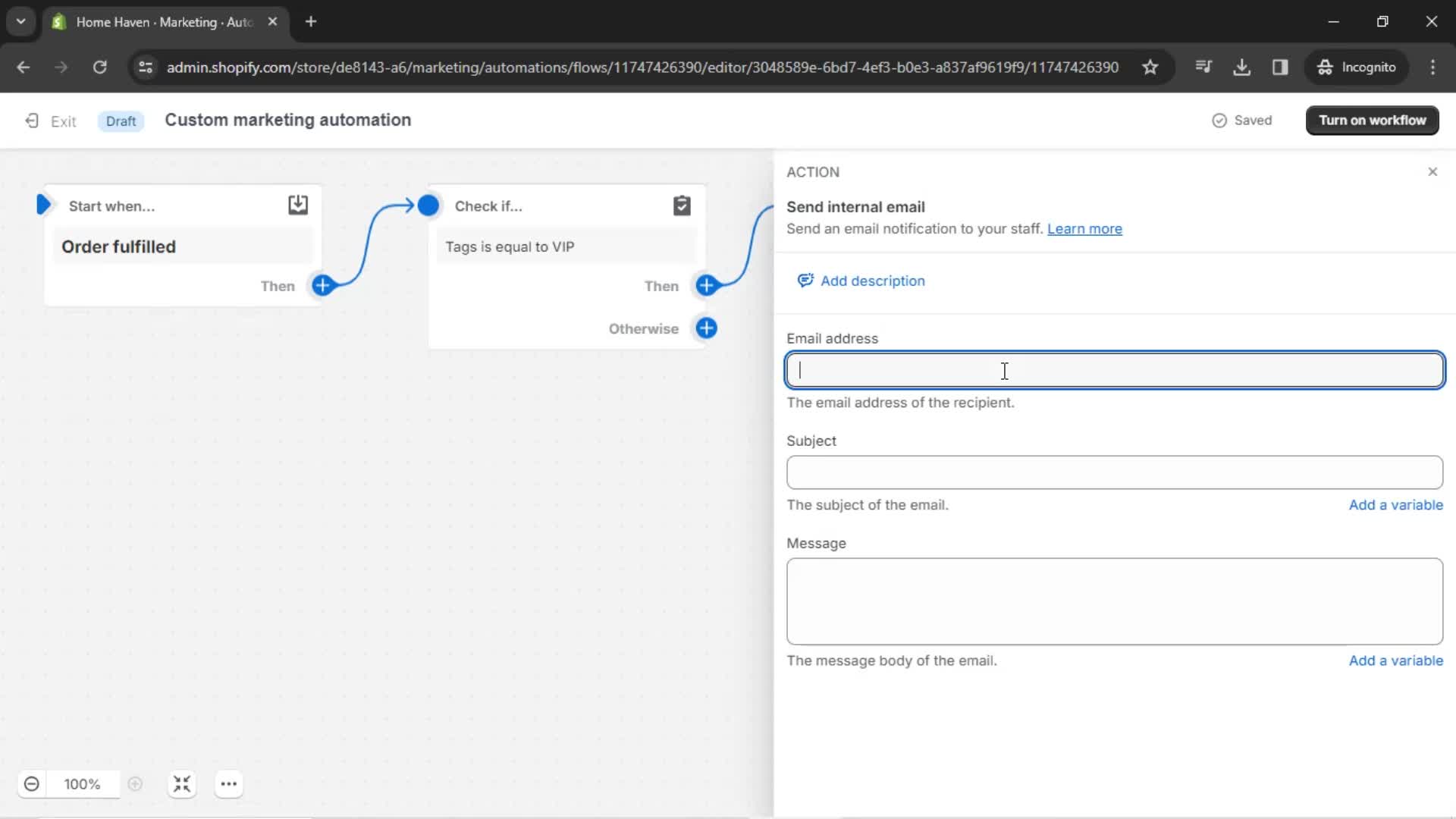Click the download/export icon on trigger

click(x=297, y=205)
